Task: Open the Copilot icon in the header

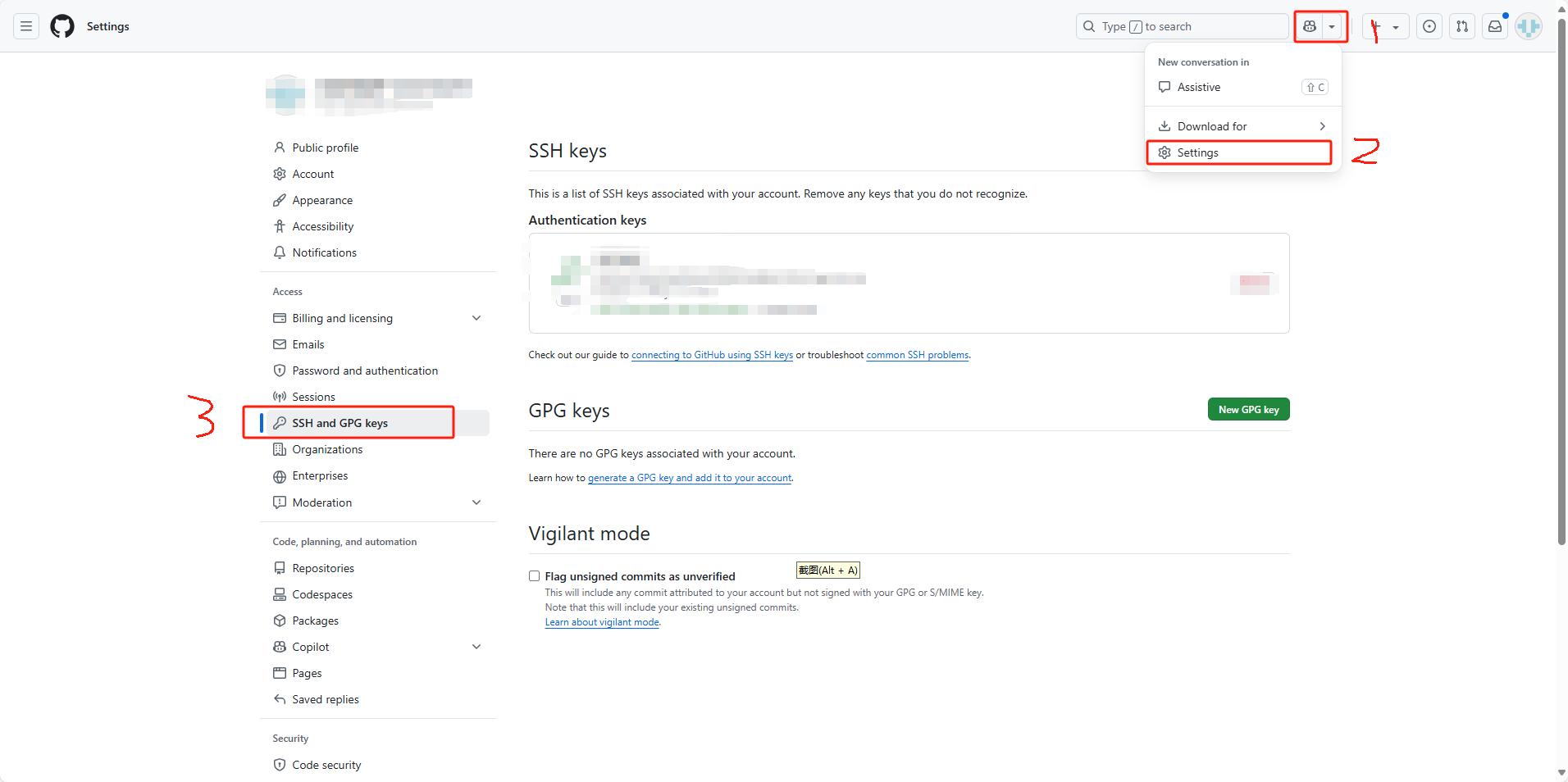Action: click(x=1309, y=26)
